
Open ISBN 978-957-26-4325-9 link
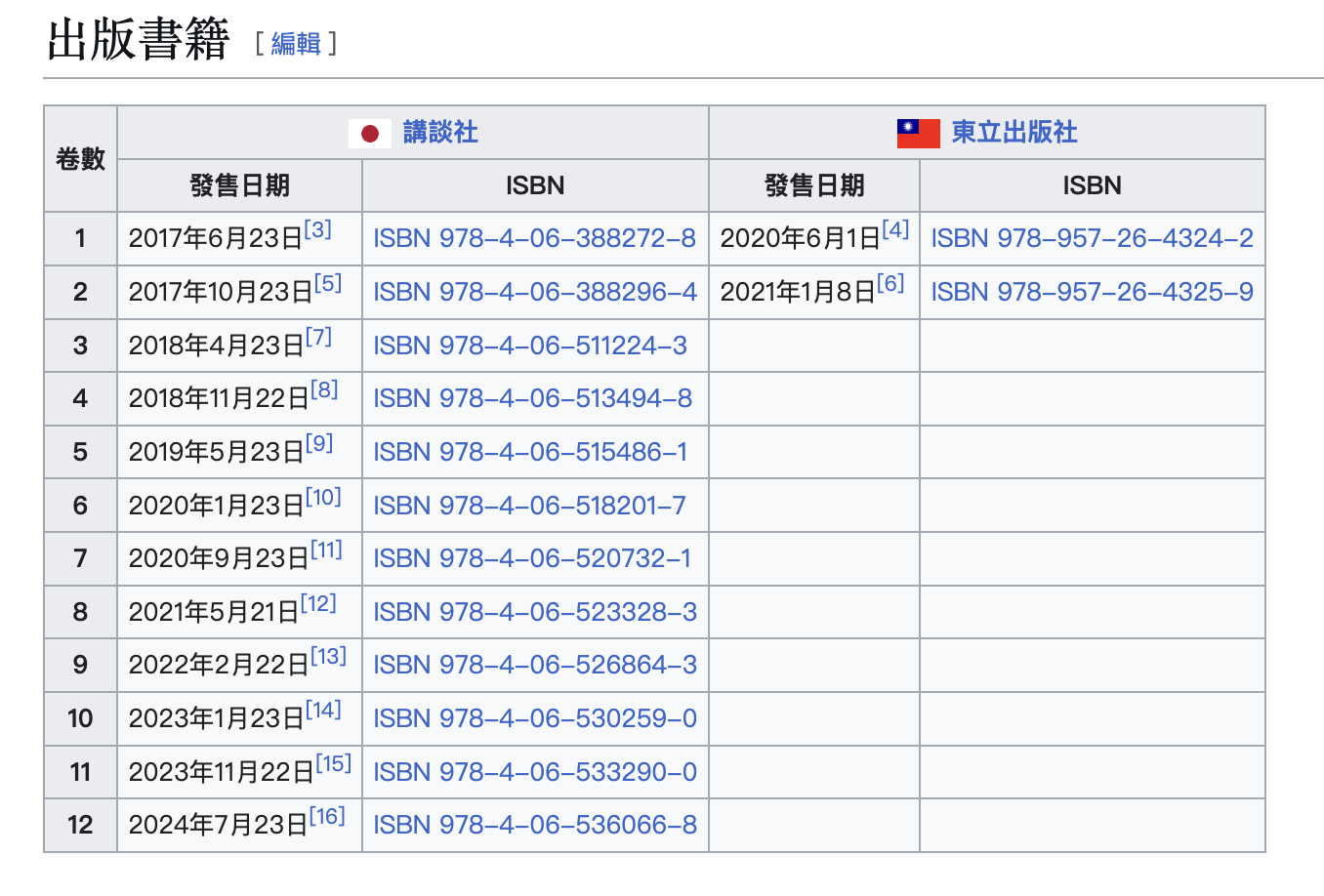click(1093, 292)
